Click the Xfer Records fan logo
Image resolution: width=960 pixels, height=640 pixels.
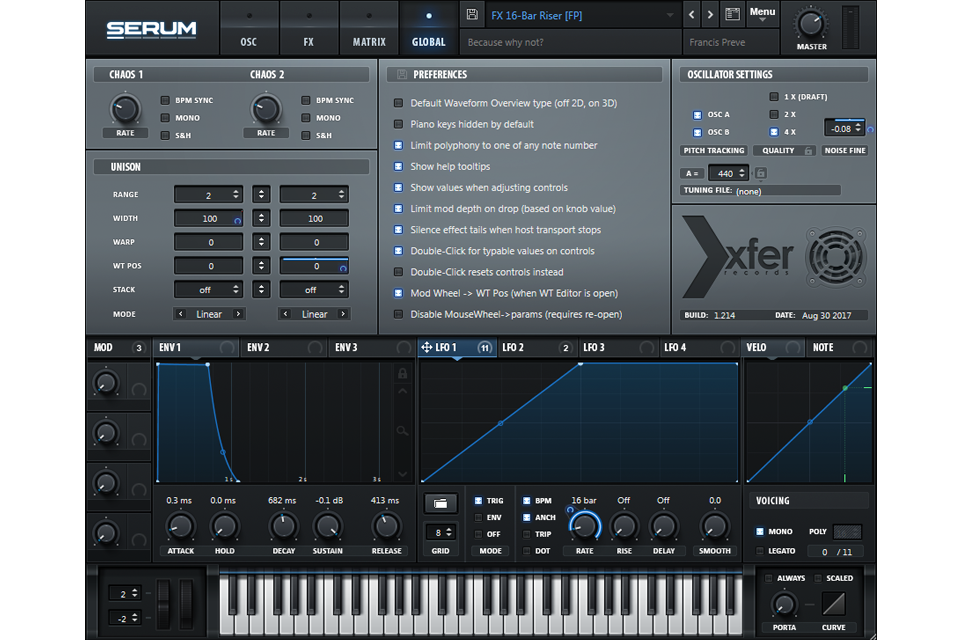point(838,257)
